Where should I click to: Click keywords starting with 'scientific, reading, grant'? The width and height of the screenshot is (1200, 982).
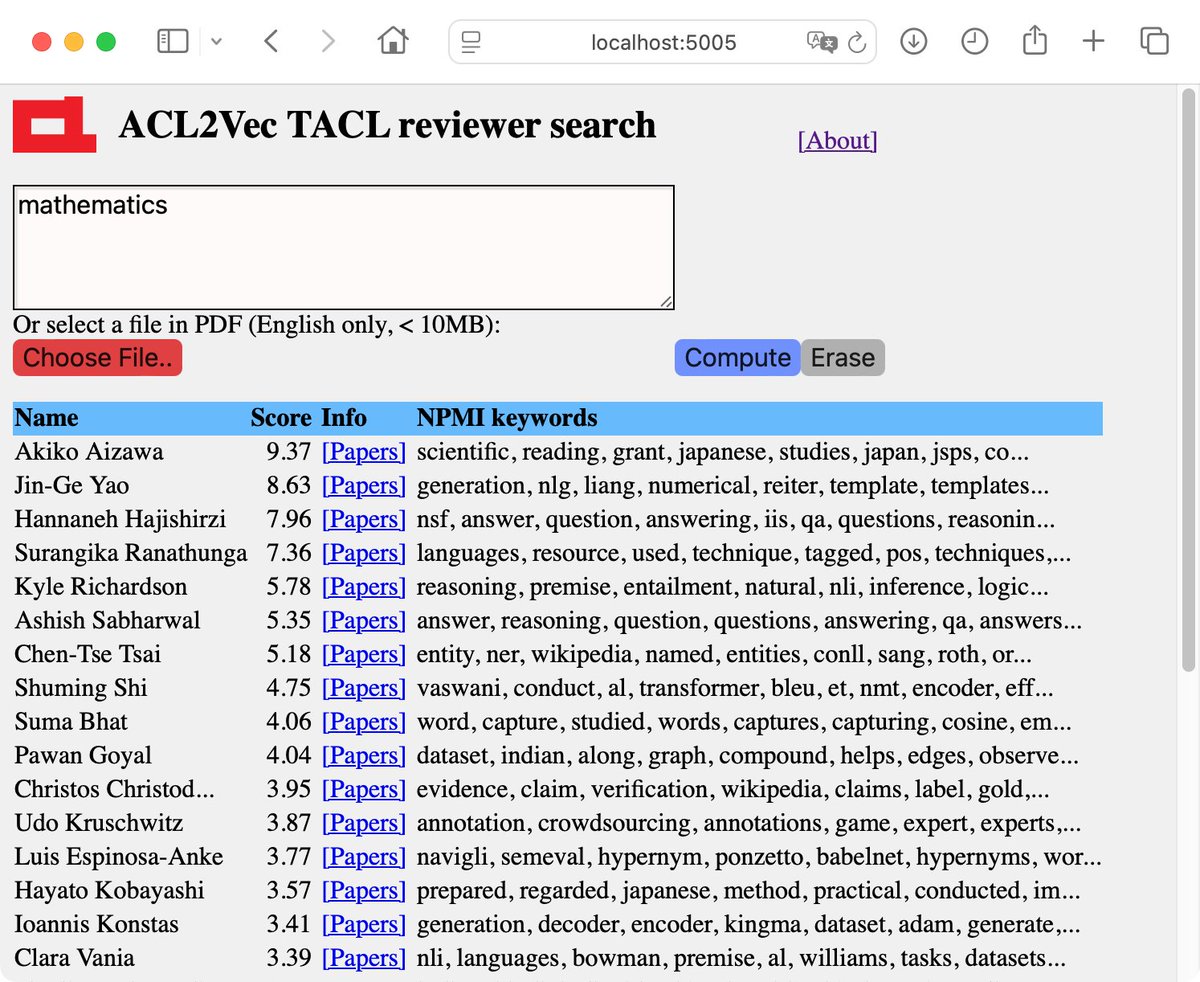tap(723, 452)
